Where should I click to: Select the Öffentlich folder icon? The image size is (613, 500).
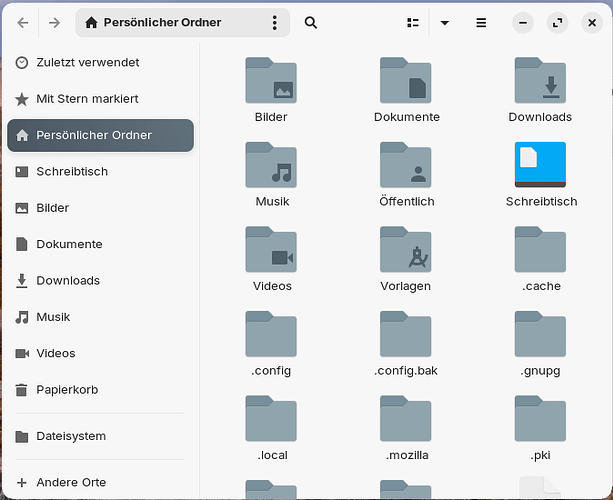(405, 165)
